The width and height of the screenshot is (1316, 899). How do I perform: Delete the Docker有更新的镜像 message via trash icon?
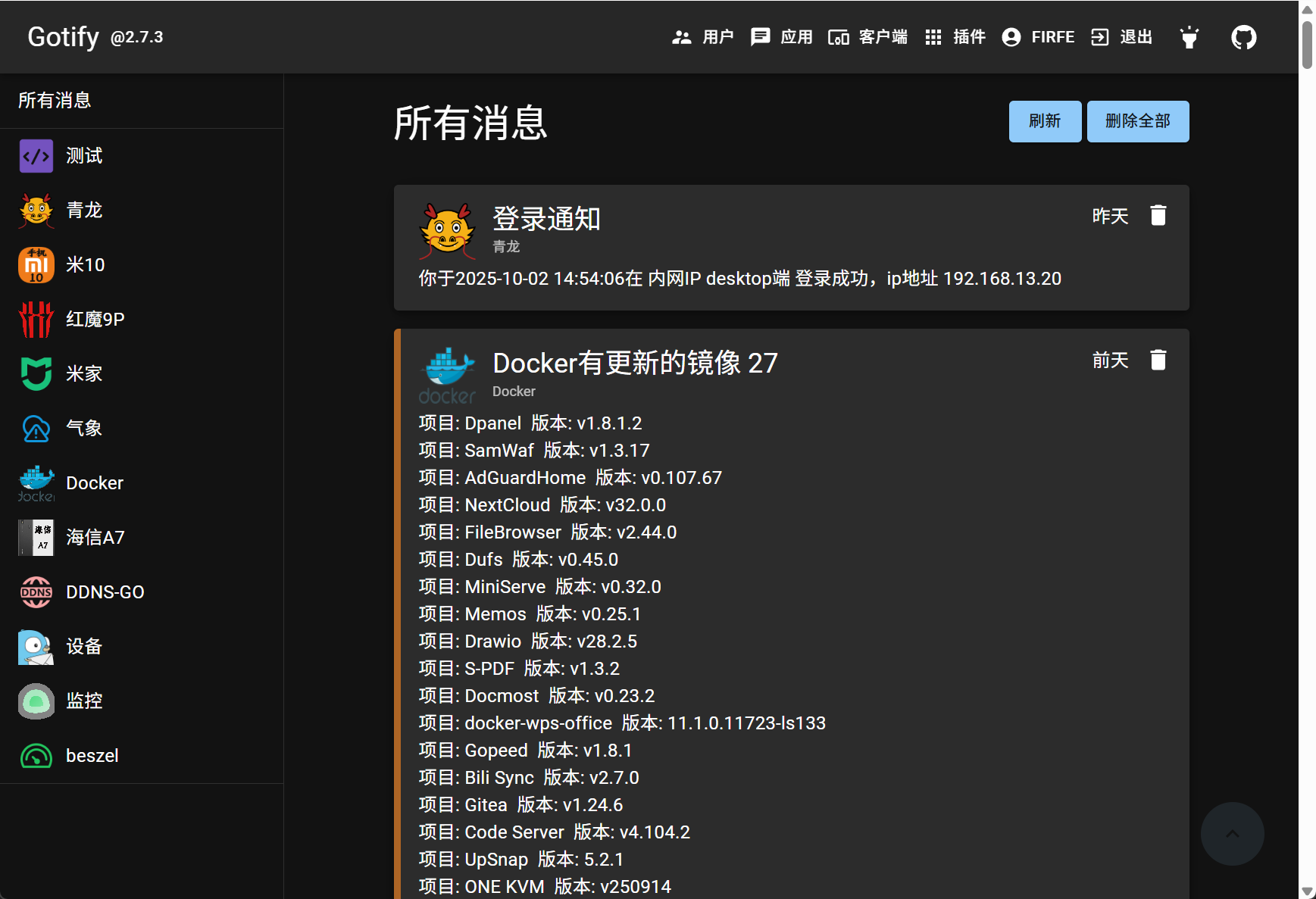(x=1158, y=360)
